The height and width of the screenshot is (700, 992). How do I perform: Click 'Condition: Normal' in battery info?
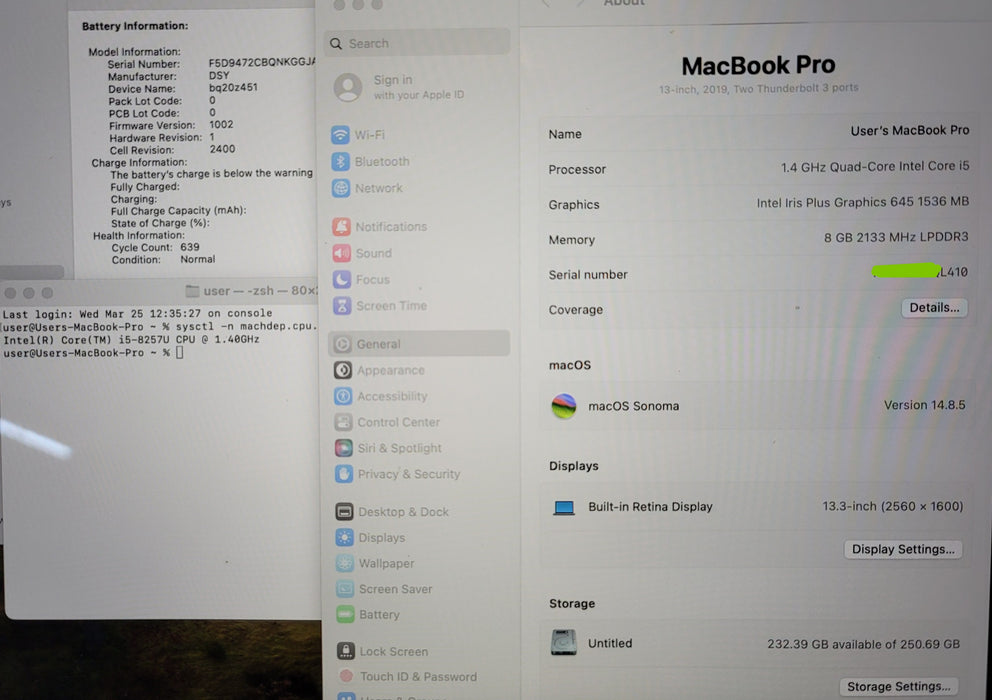[163, 259]
